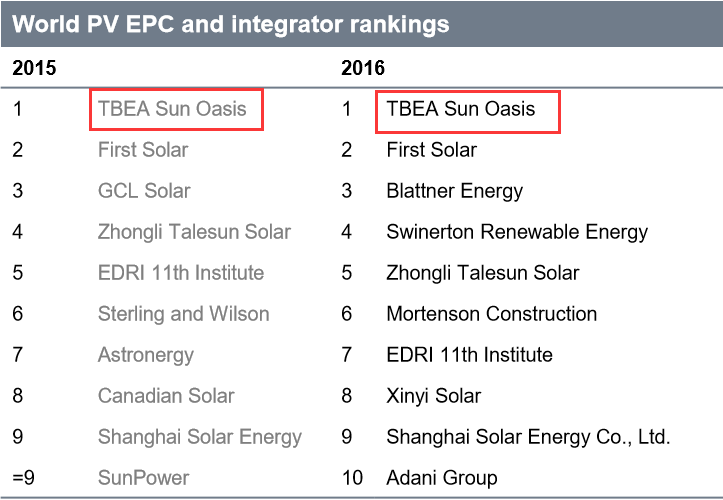Click Astronergy in the 2015 rankings

(x=146, y=355)
